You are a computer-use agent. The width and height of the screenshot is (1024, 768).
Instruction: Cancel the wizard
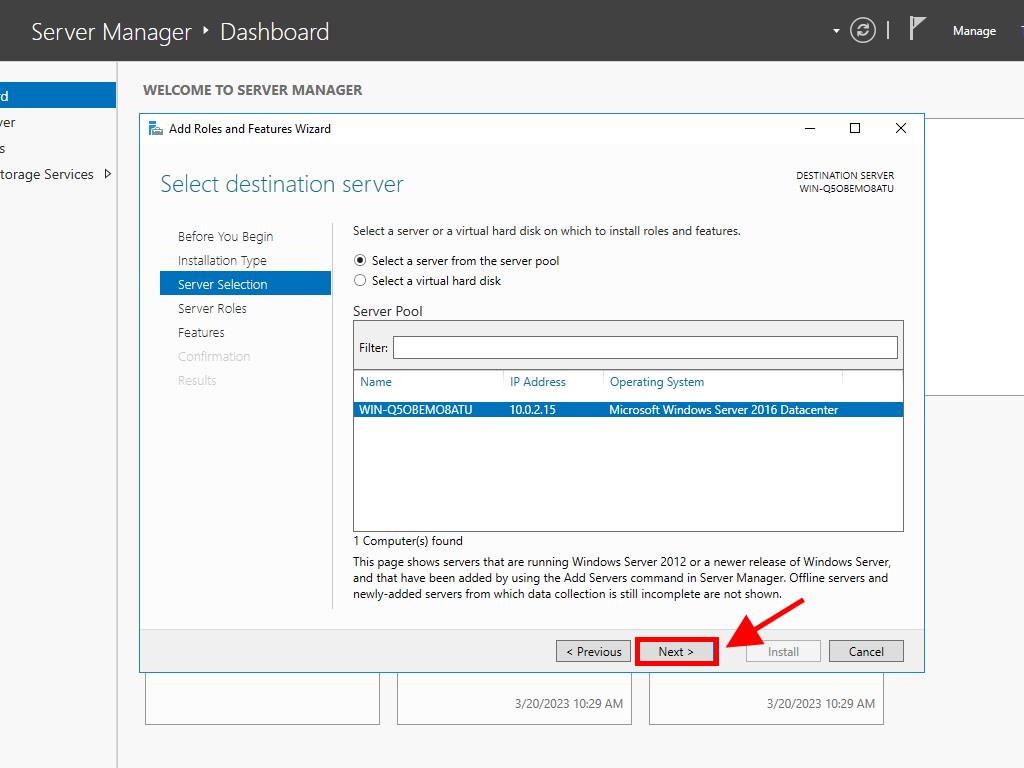click(x=866, y=652)
